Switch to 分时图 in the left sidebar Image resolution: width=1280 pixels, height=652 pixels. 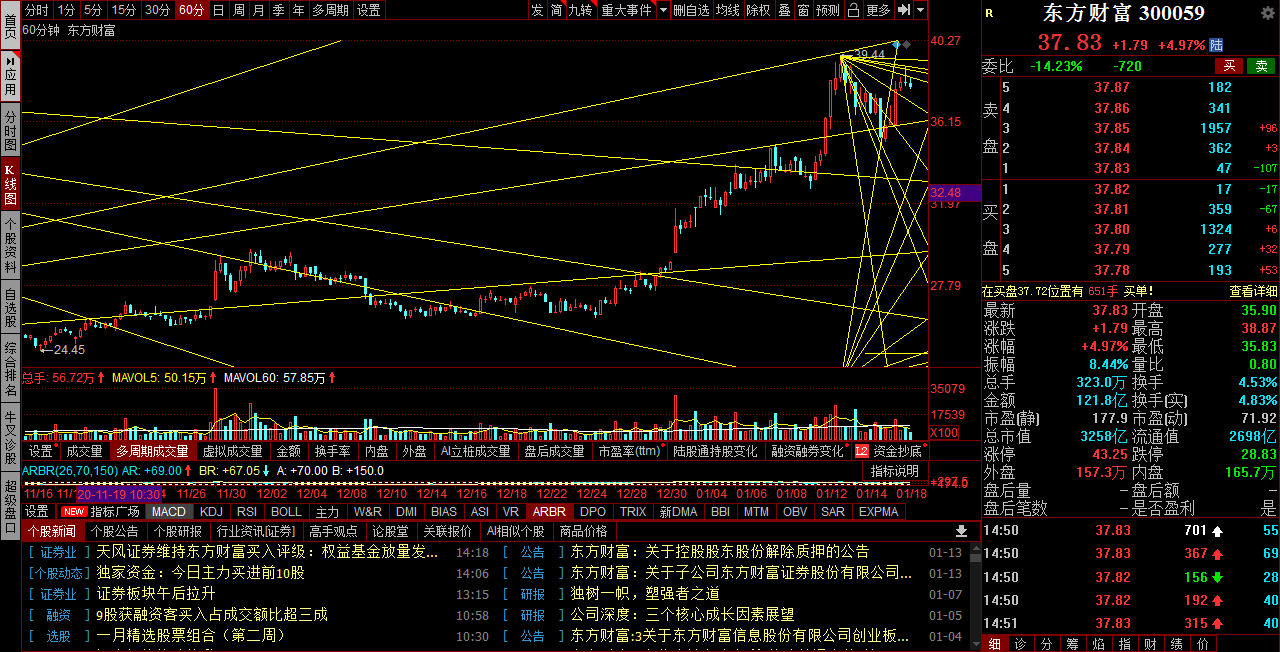tap(10, 131)
